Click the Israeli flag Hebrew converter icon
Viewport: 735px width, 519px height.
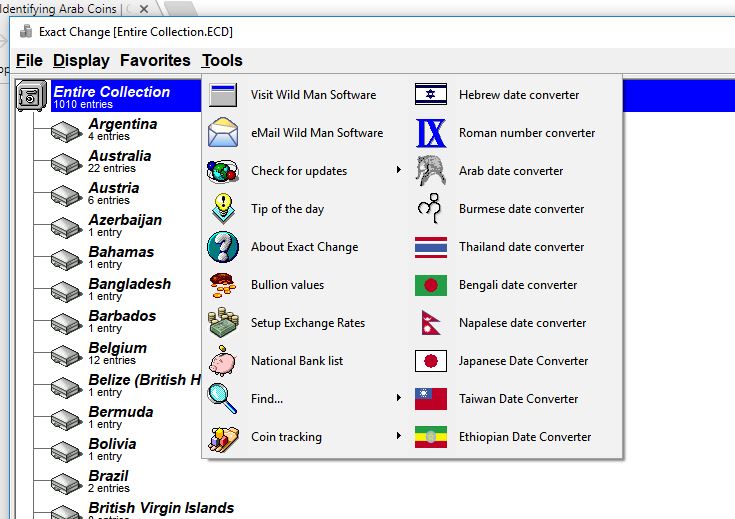click(x=431, y=94)
